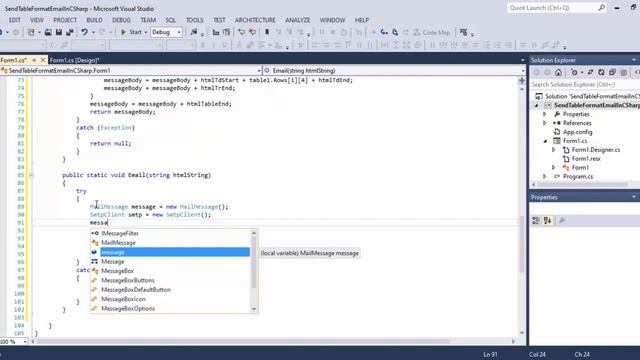Click the Property Pages wrench icon
Viewport: 640px width, 360px height.
point(562,220)
